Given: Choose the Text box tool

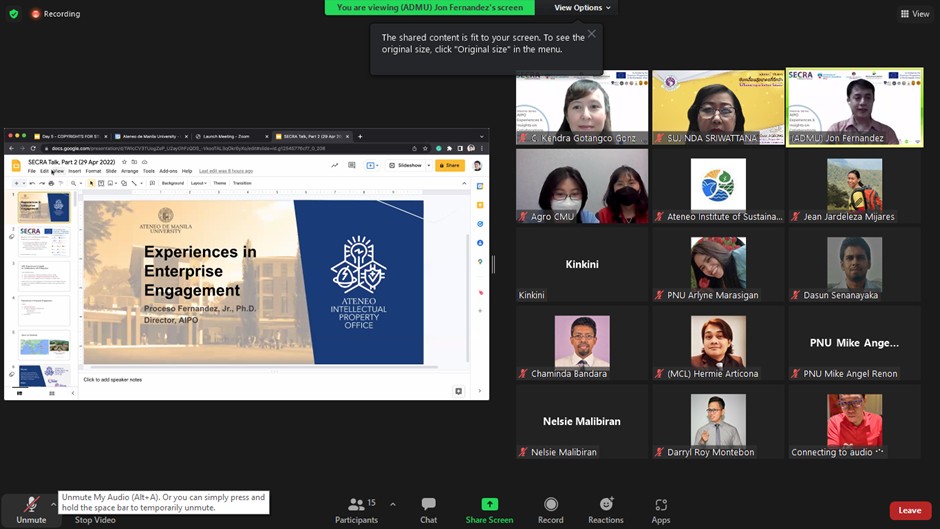Looking at the screenshot, I should point(101,183).
